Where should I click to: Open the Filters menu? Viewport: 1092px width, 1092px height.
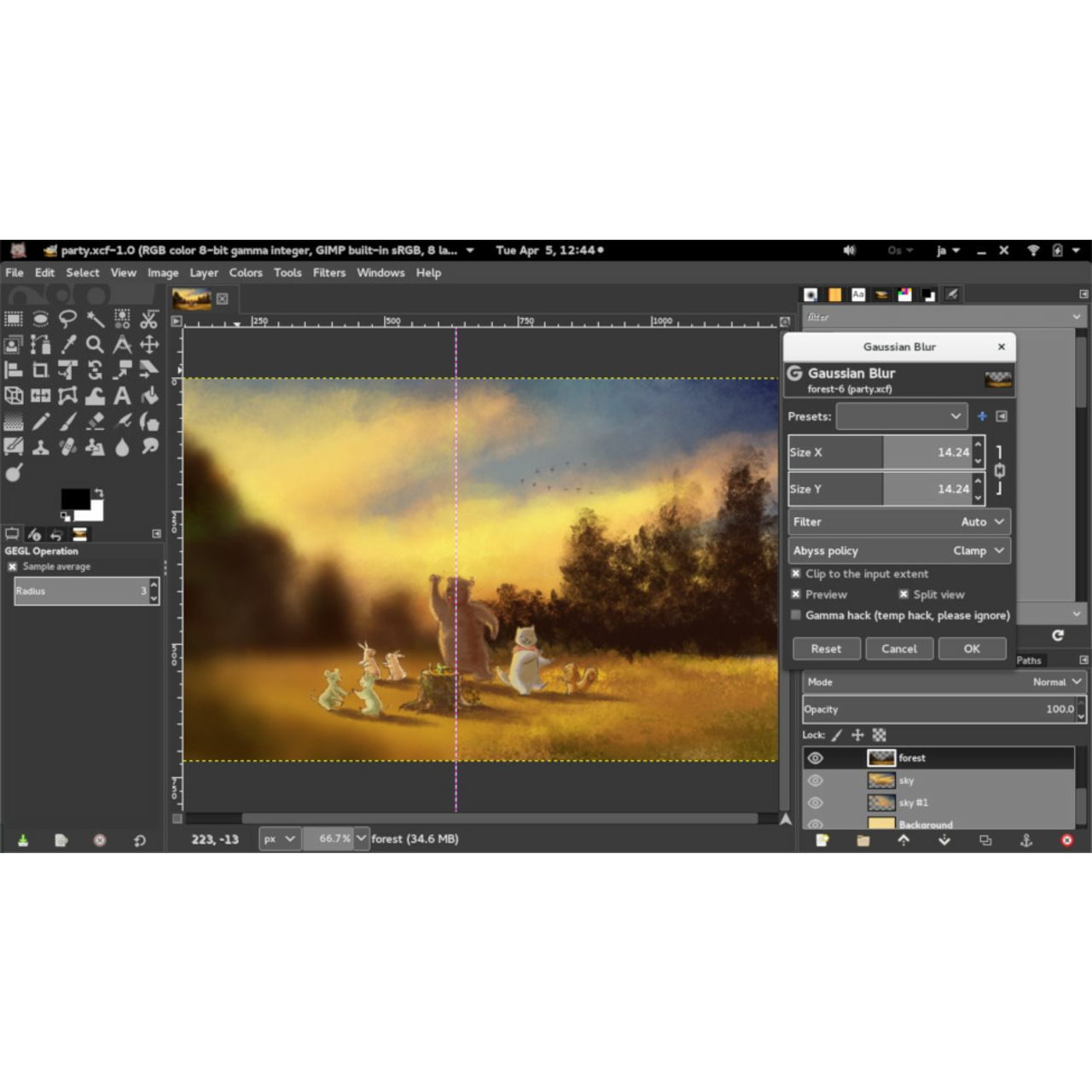(x=329, y=273)
